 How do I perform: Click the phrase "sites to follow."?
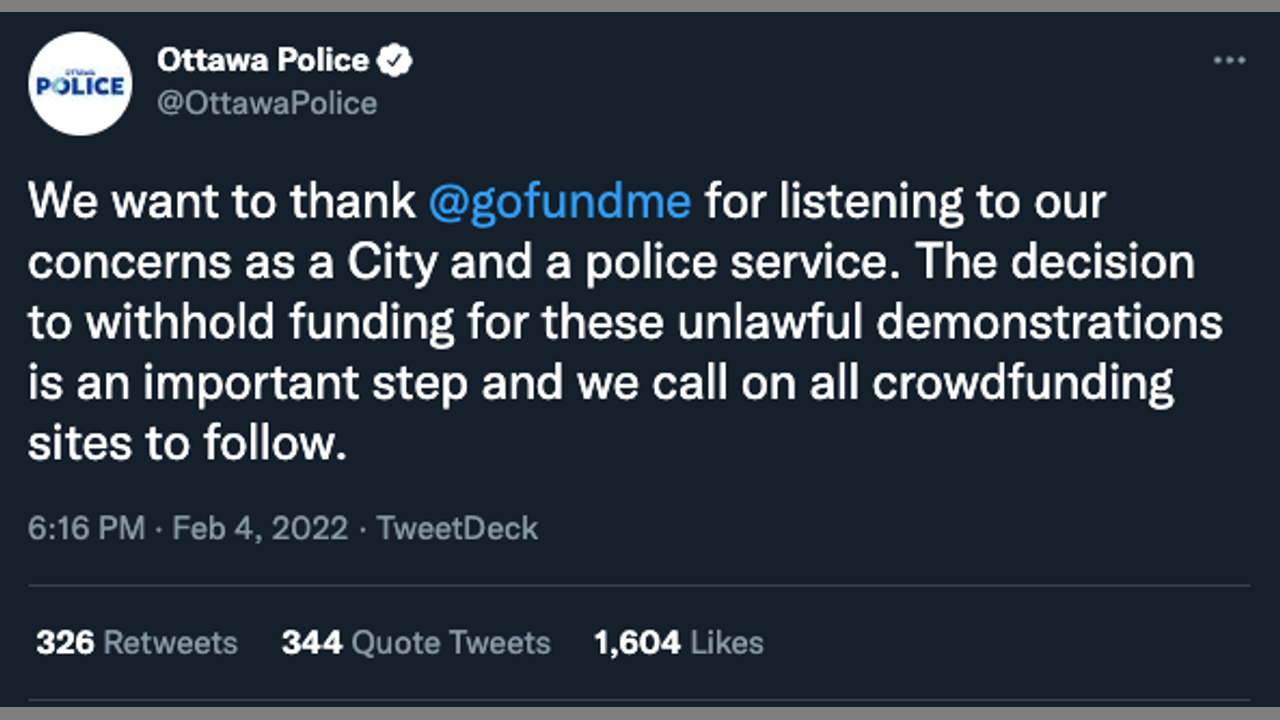187,444
